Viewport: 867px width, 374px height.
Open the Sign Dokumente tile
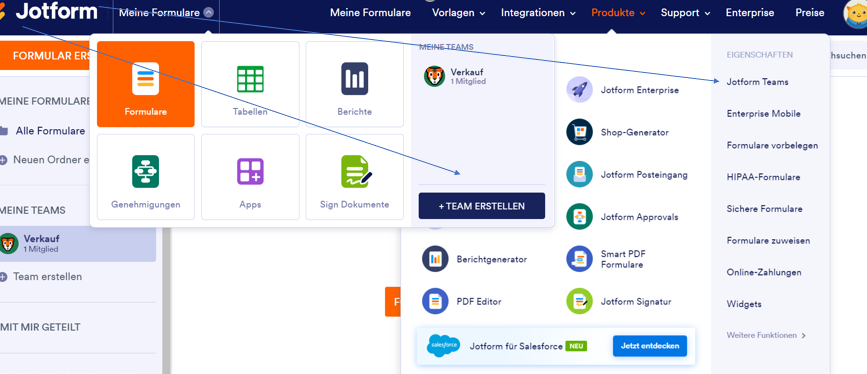tap(354, 177)
